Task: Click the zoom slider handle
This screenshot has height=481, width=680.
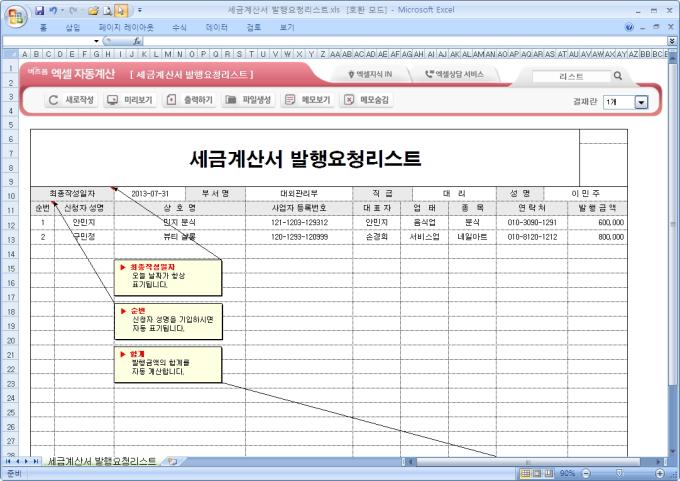Action: [x=619, y=473]
